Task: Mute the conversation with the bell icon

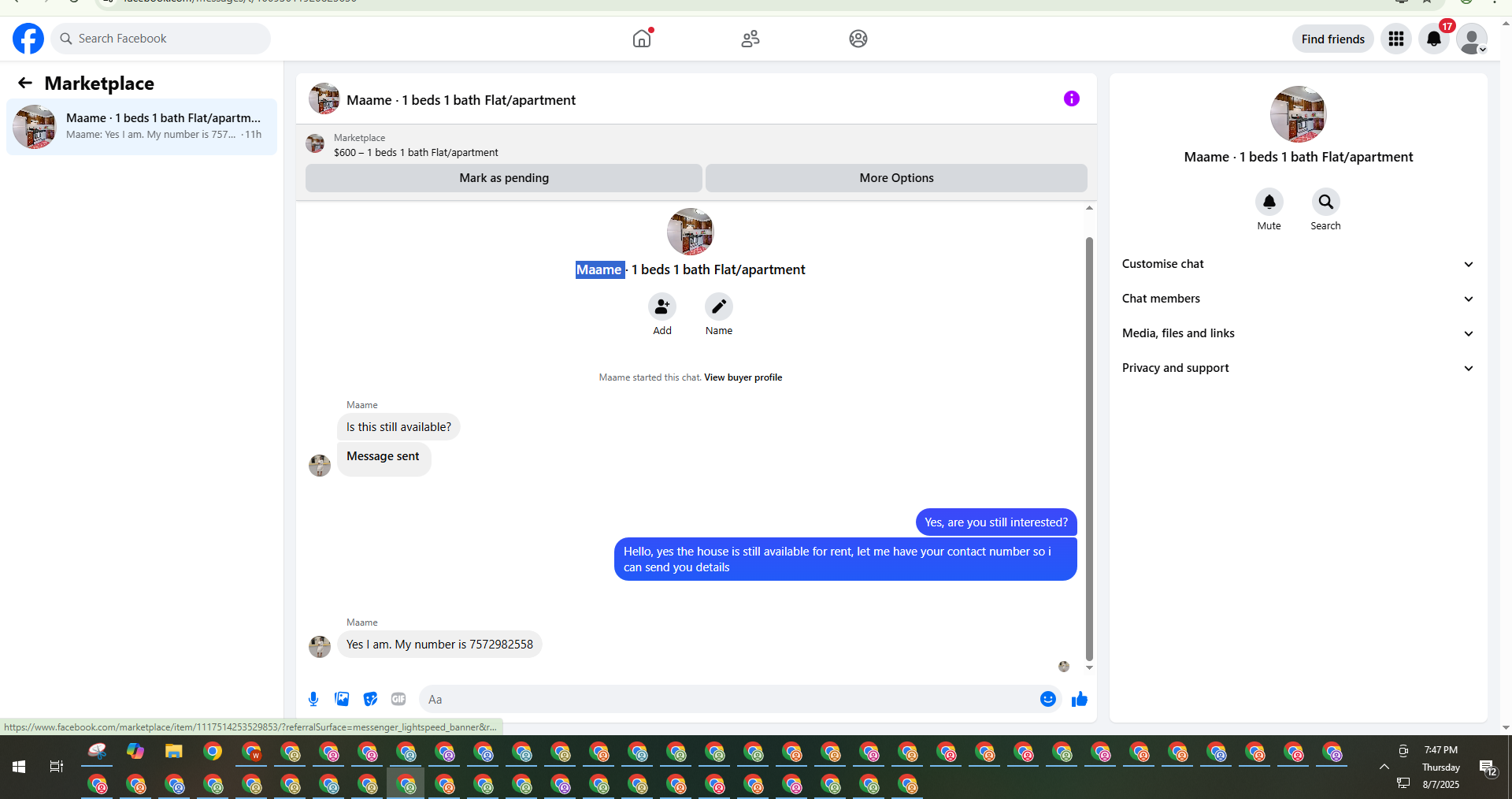Action: click(1269, 202)
